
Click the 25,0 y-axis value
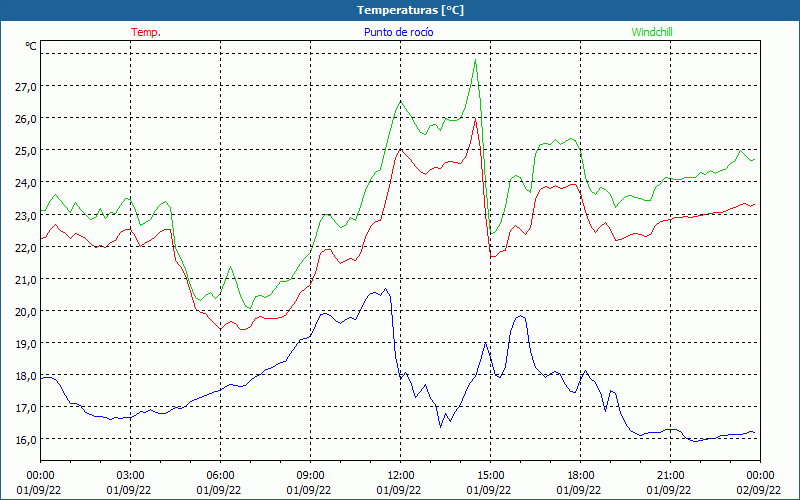(26, 151)
